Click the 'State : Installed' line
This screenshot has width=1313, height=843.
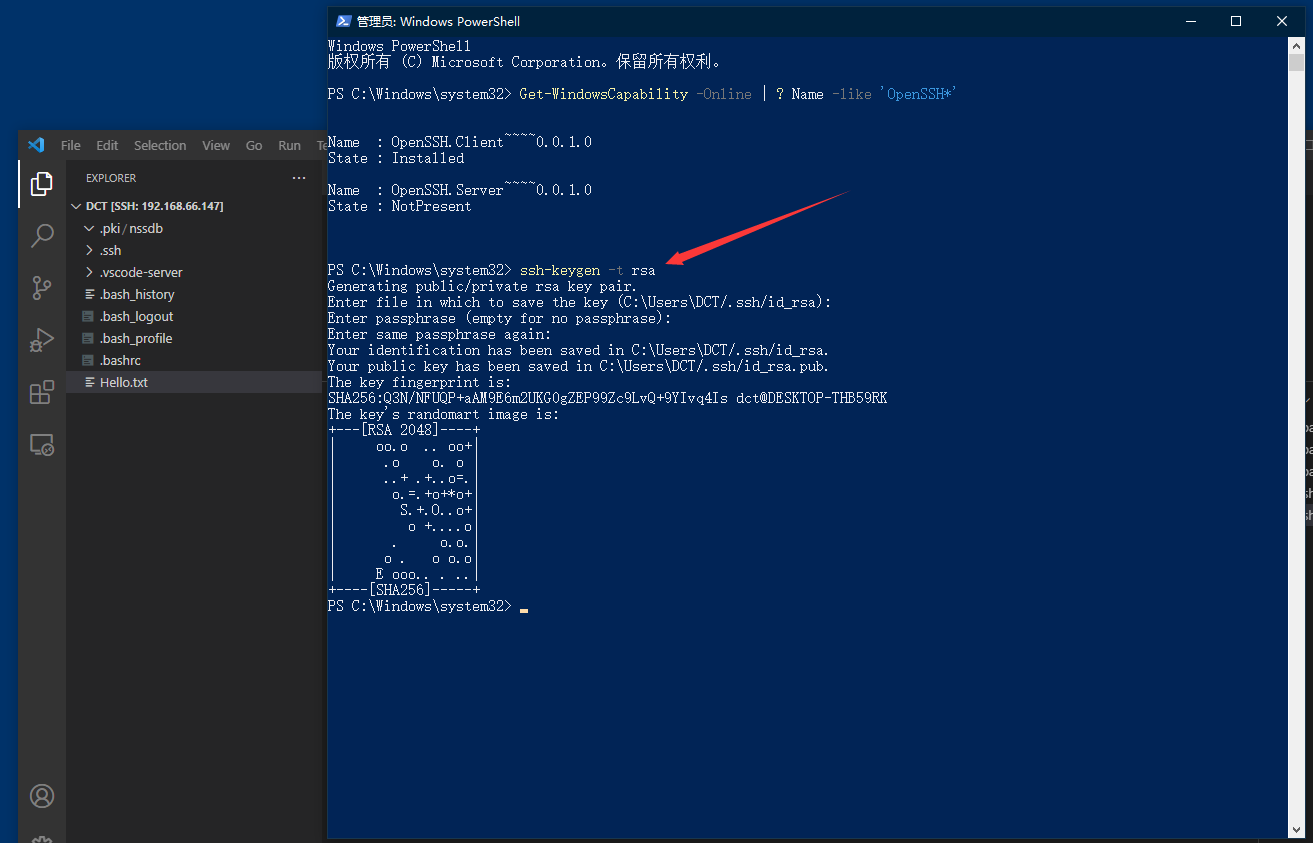click(x=396, y=158)
